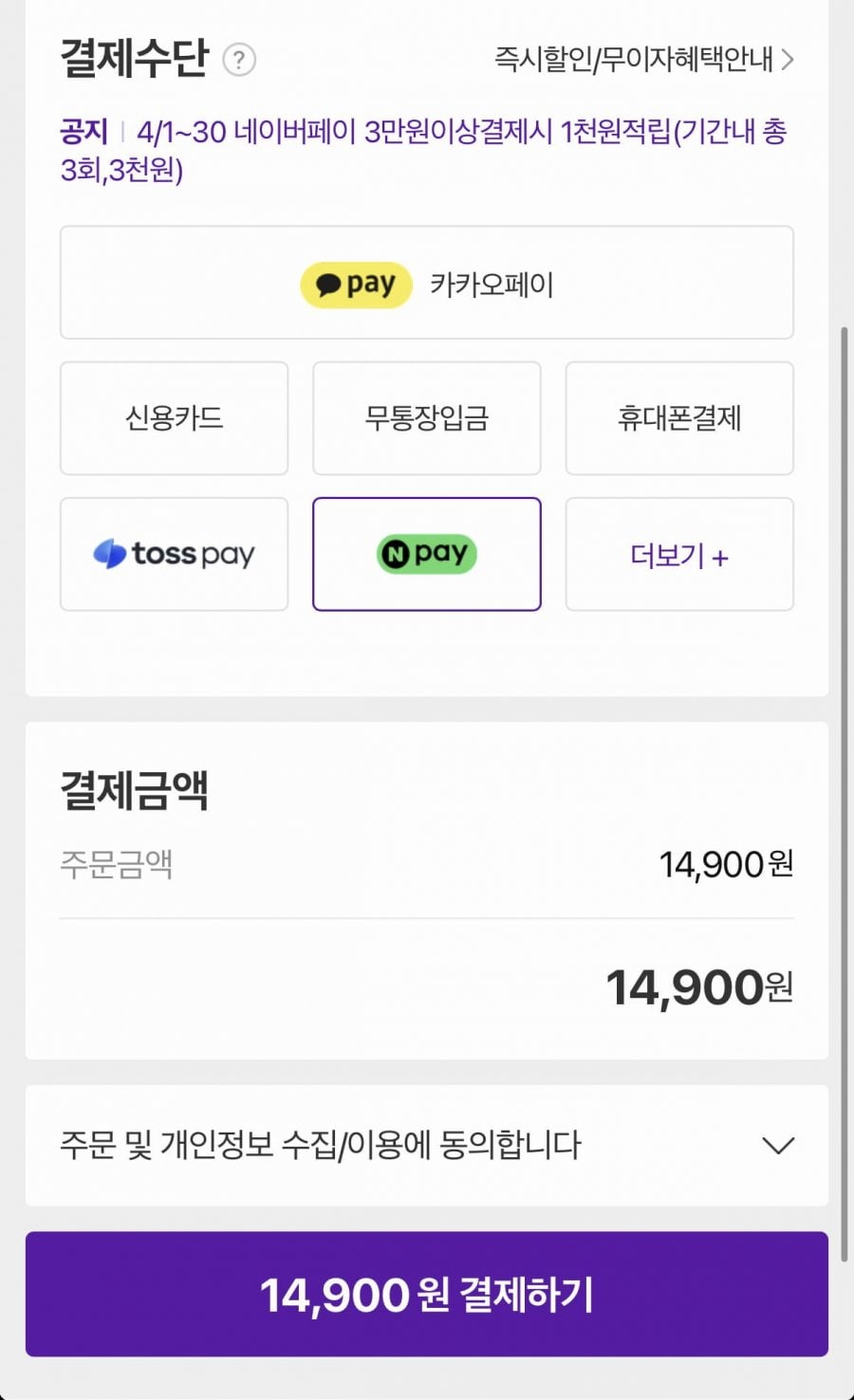This screenshot has height=1400, width=854.
Task: Click the payment method help question-mark icon
Action: pyautogui.click(x=239, y=60)
